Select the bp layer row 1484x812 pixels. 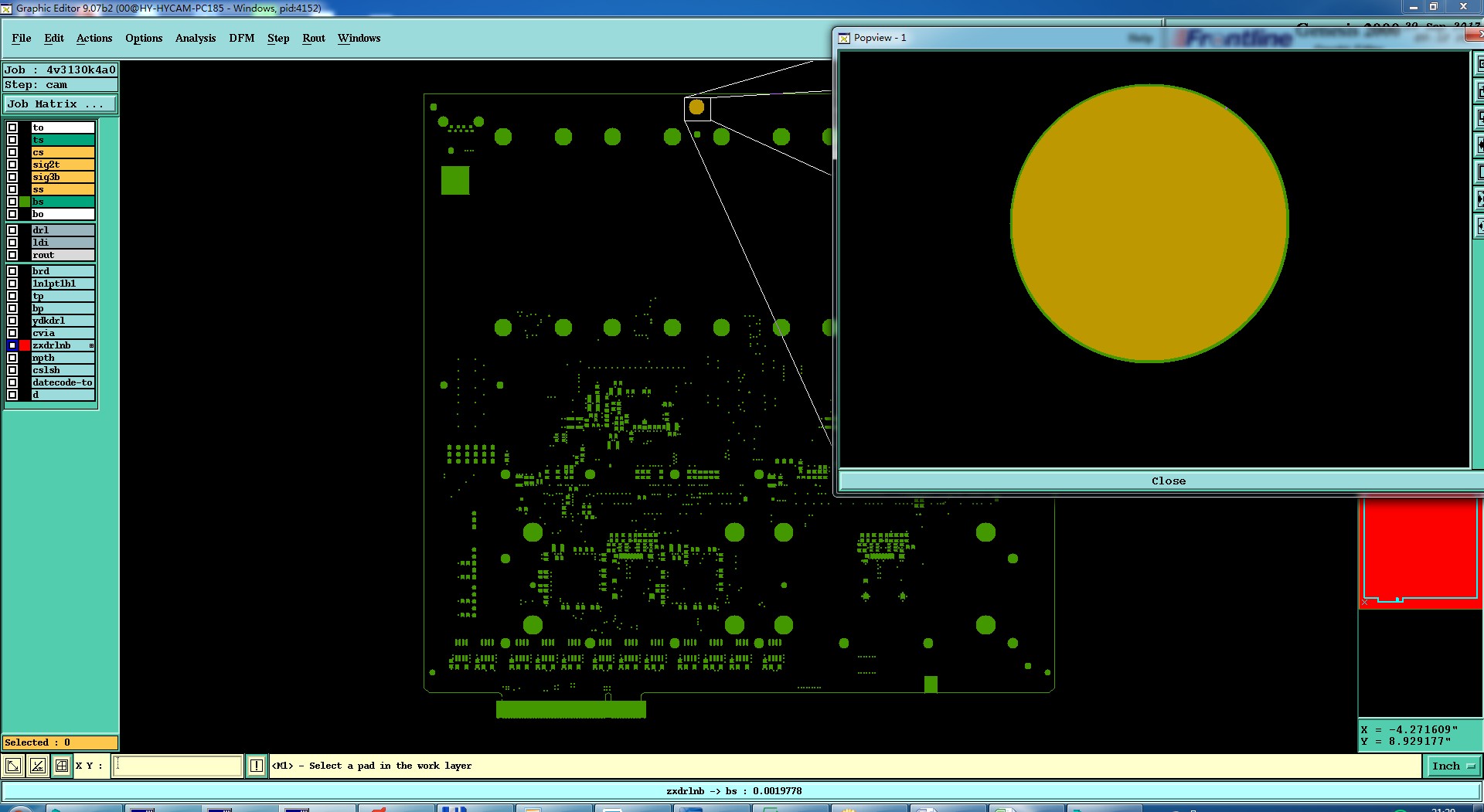63,308
